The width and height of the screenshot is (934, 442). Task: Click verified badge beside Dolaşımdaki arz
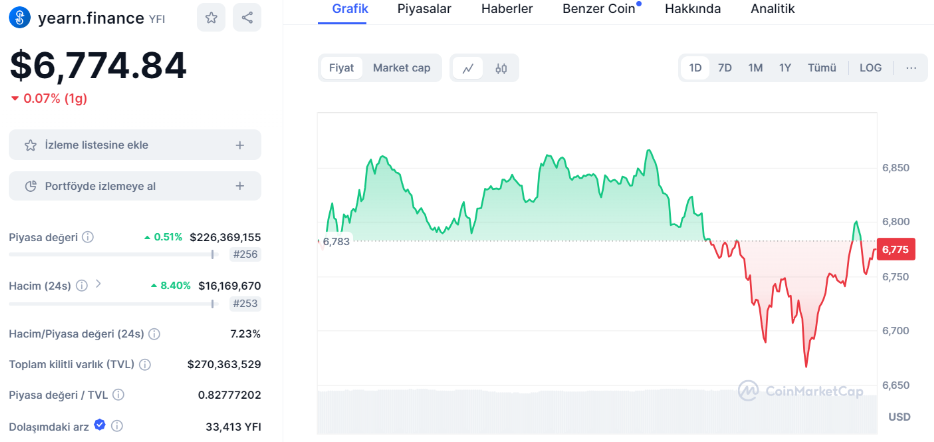100,425
